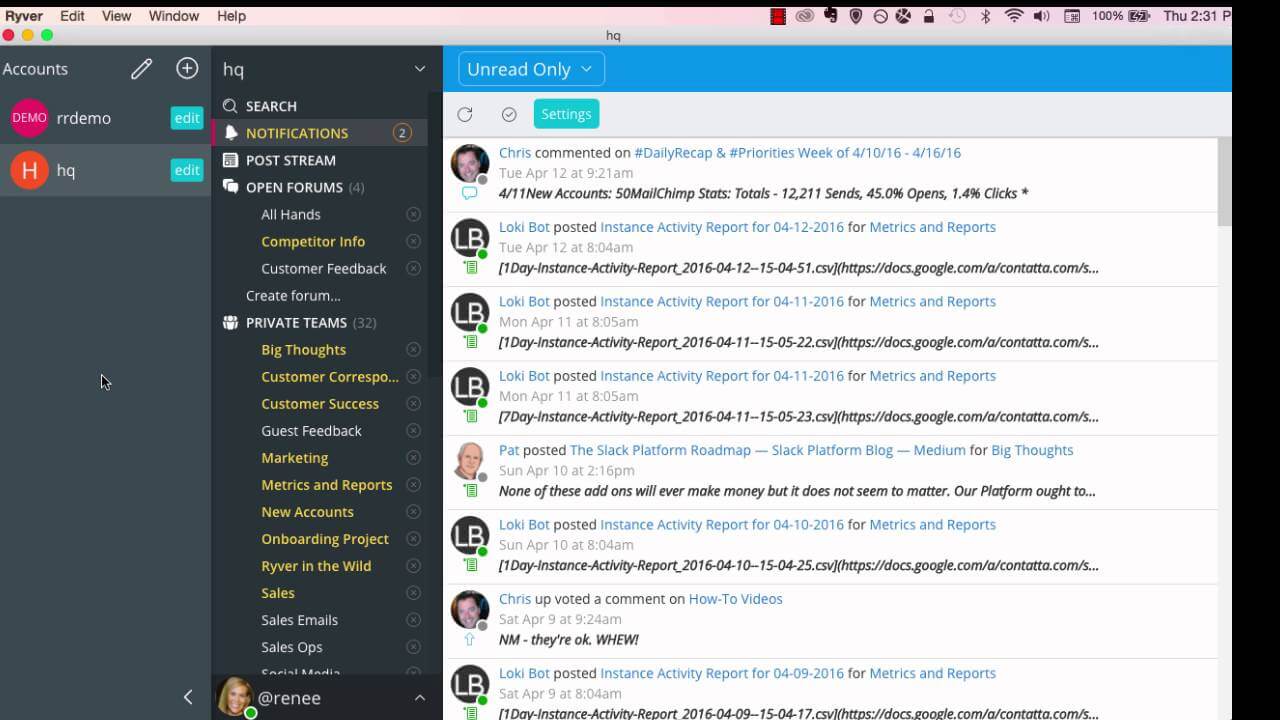1280x720 pixels.
Task: Open the How-To Videos link
Action: point(735,599)
